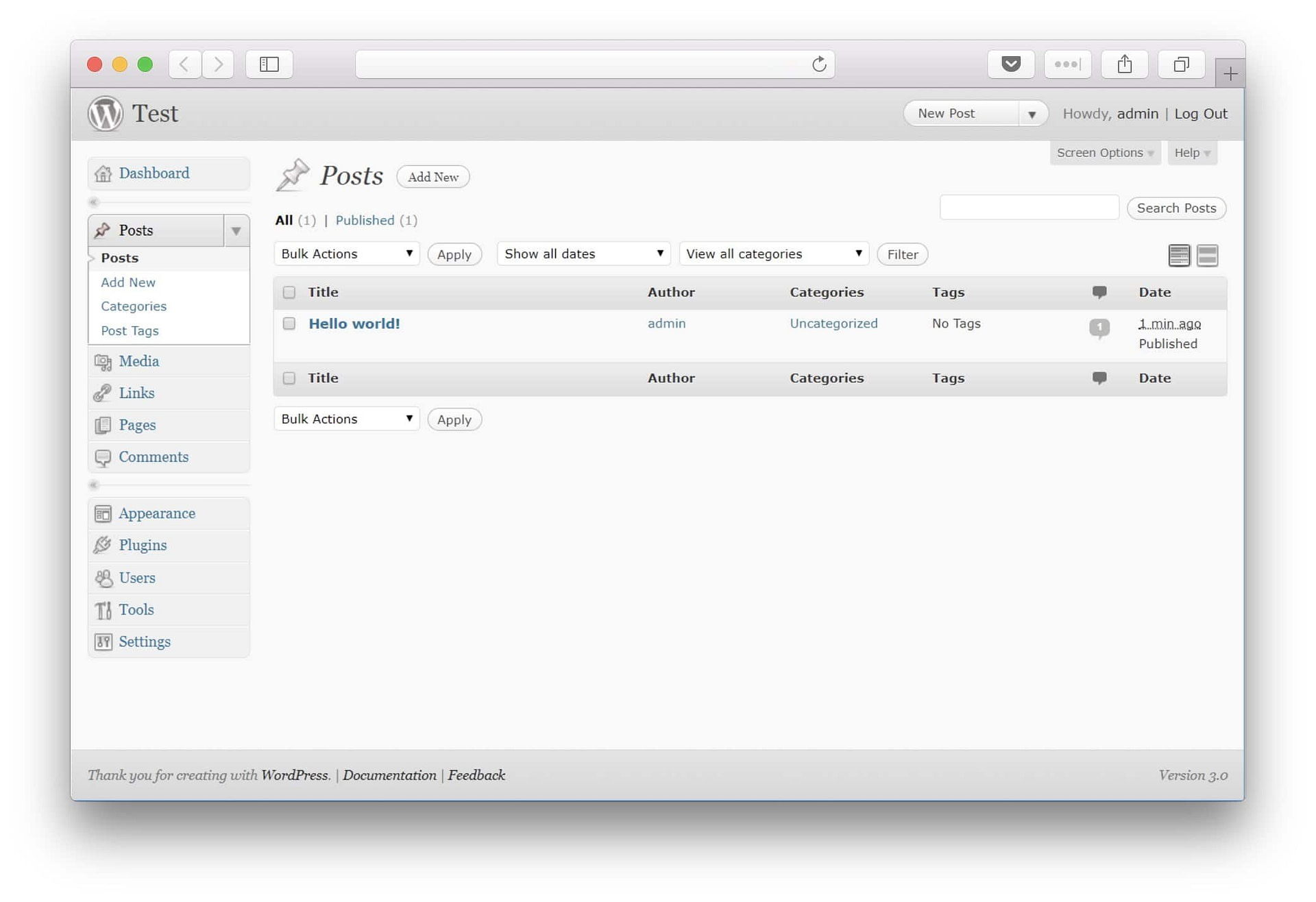
Task: Click the Comments bubble sidebar icon
Action: tap(103, 458)
